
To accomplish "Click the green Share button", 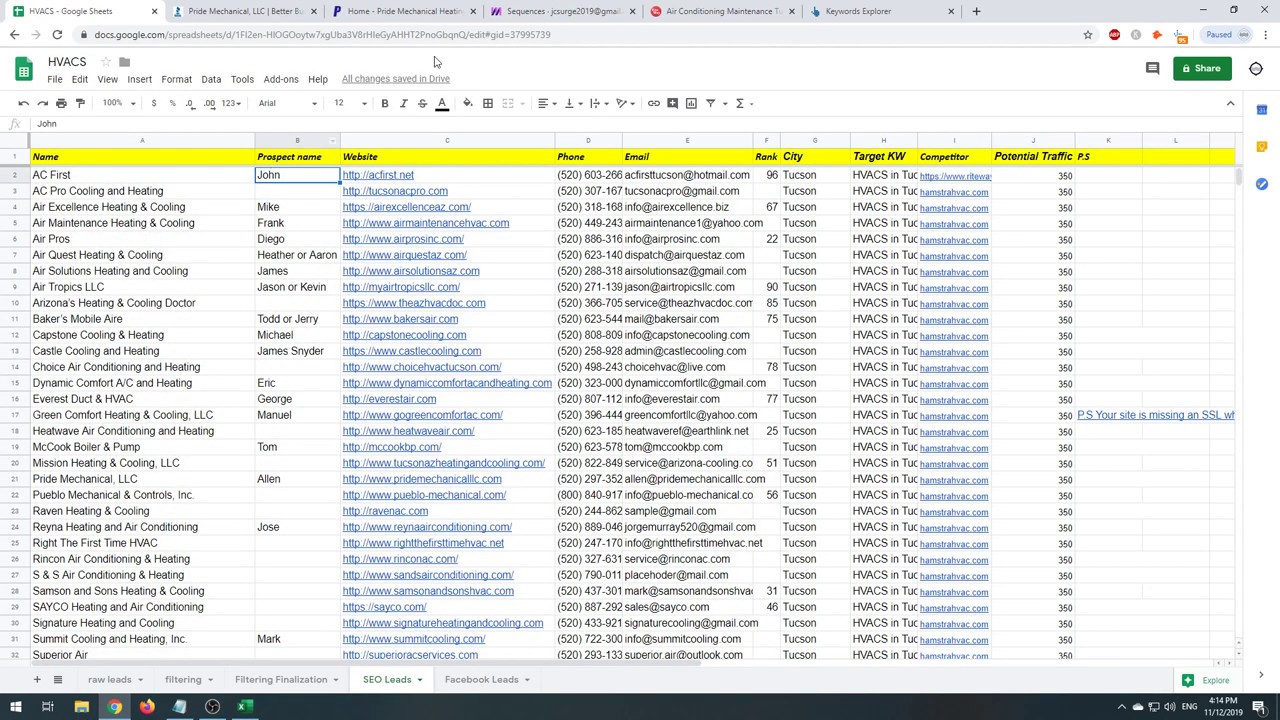I will tap(1200, 68).
